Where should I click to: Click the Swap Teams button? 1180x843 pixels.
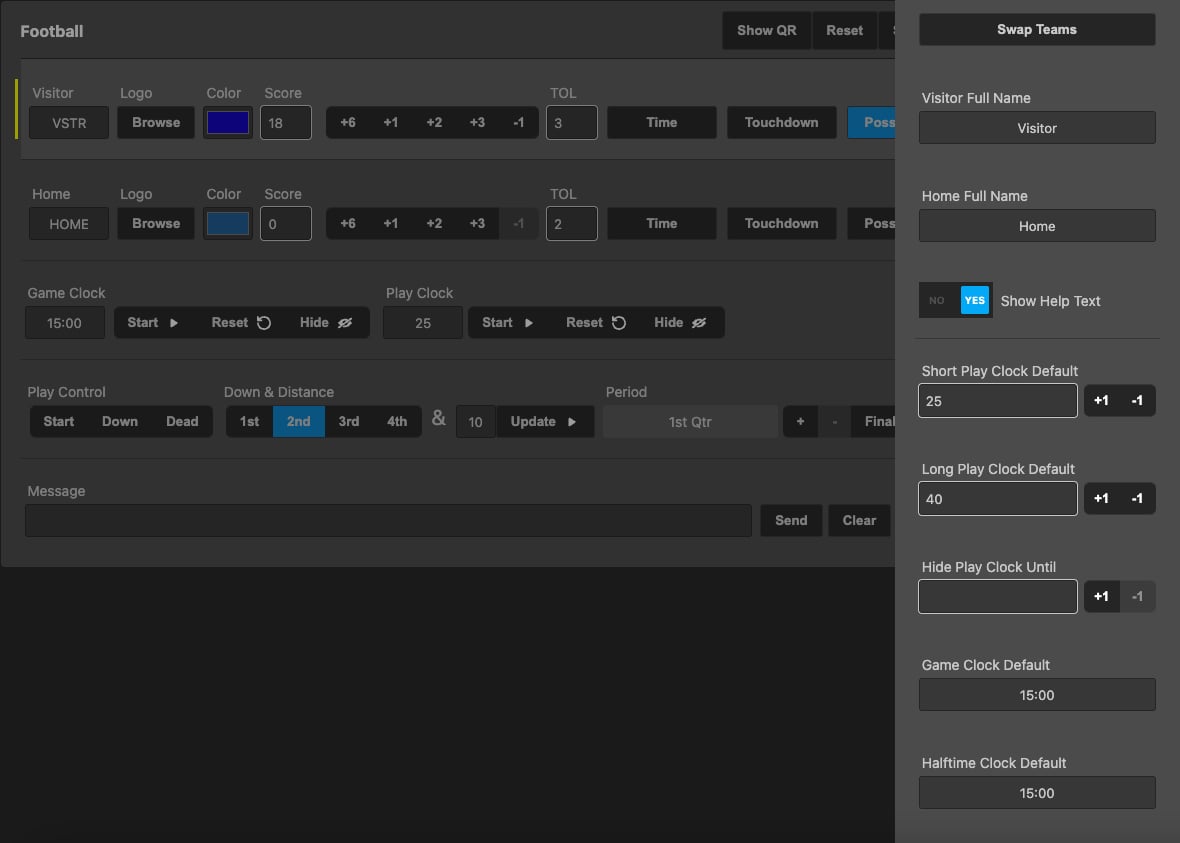pos(1037,29)
